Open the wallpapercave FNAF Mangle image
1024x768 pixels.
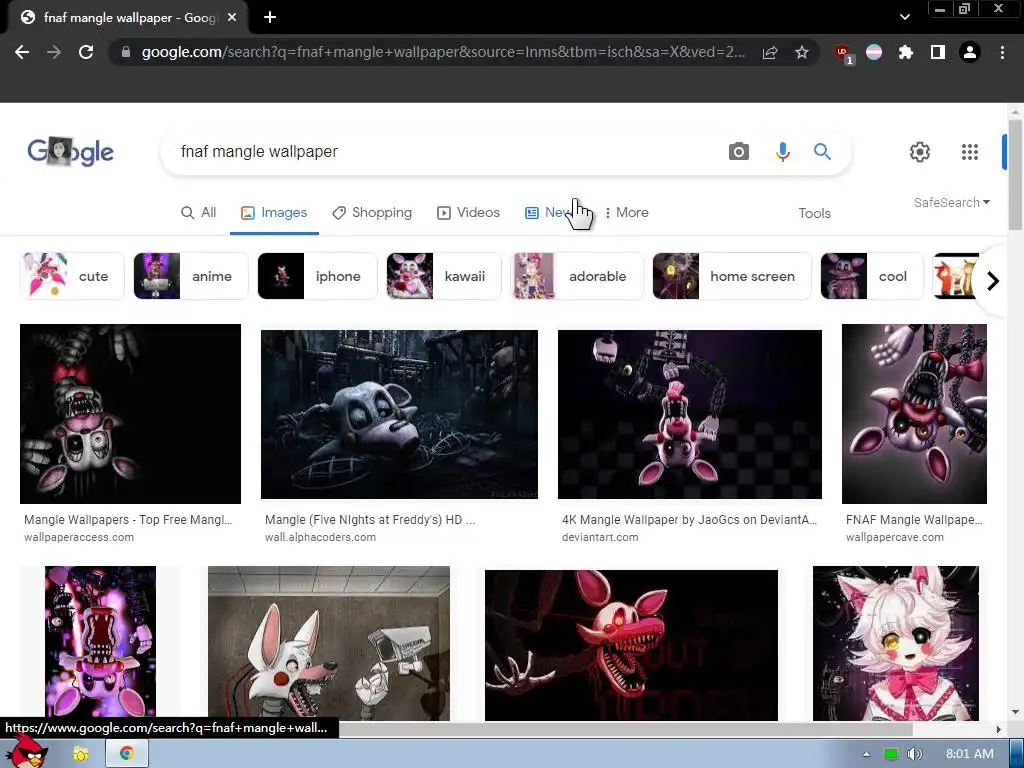coord(914,414)
